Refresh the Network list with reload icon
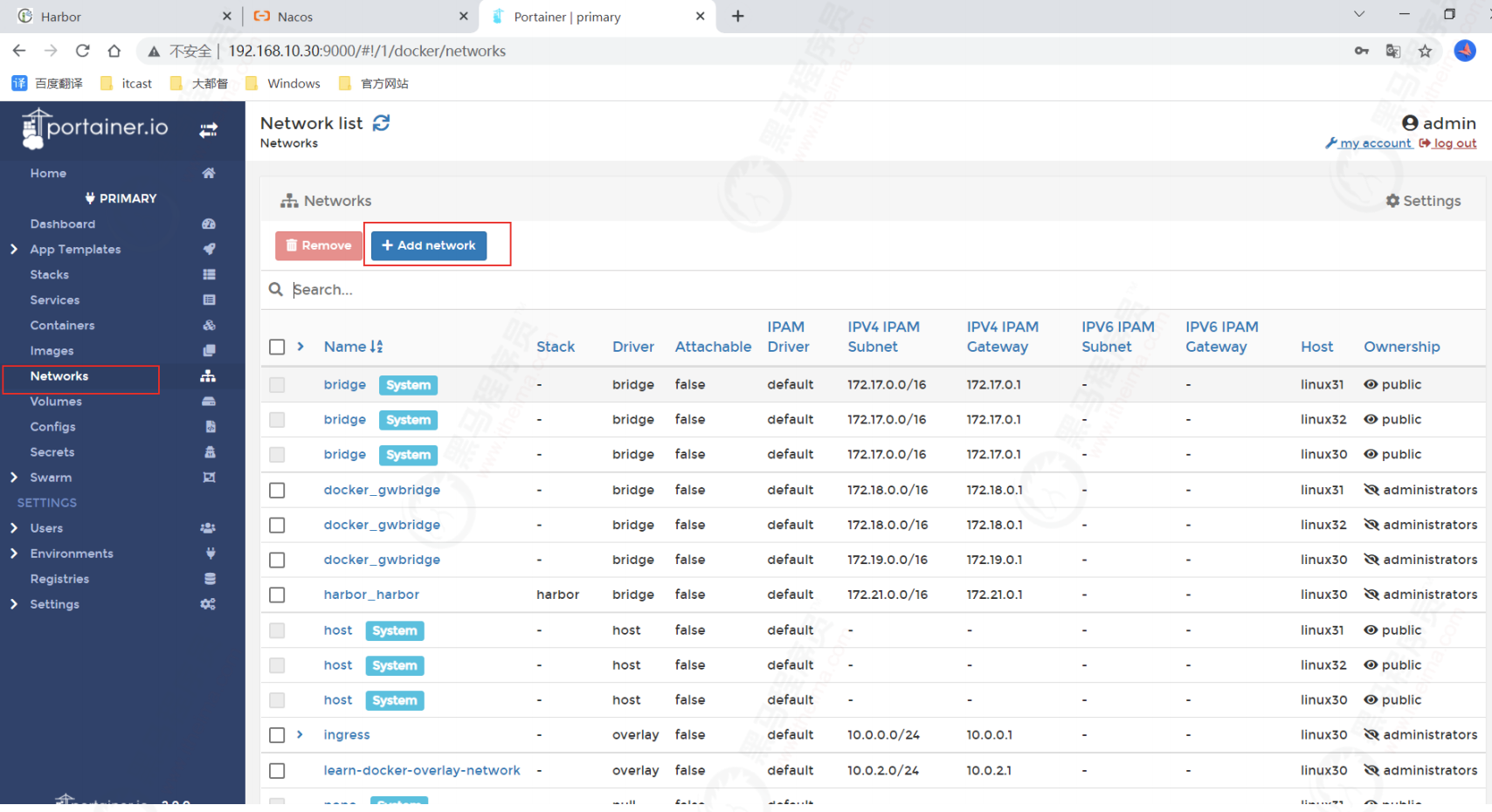Image resolution: width=1492 pixels, height=812 pixels. pyautogui.click(x=381, y=123)
